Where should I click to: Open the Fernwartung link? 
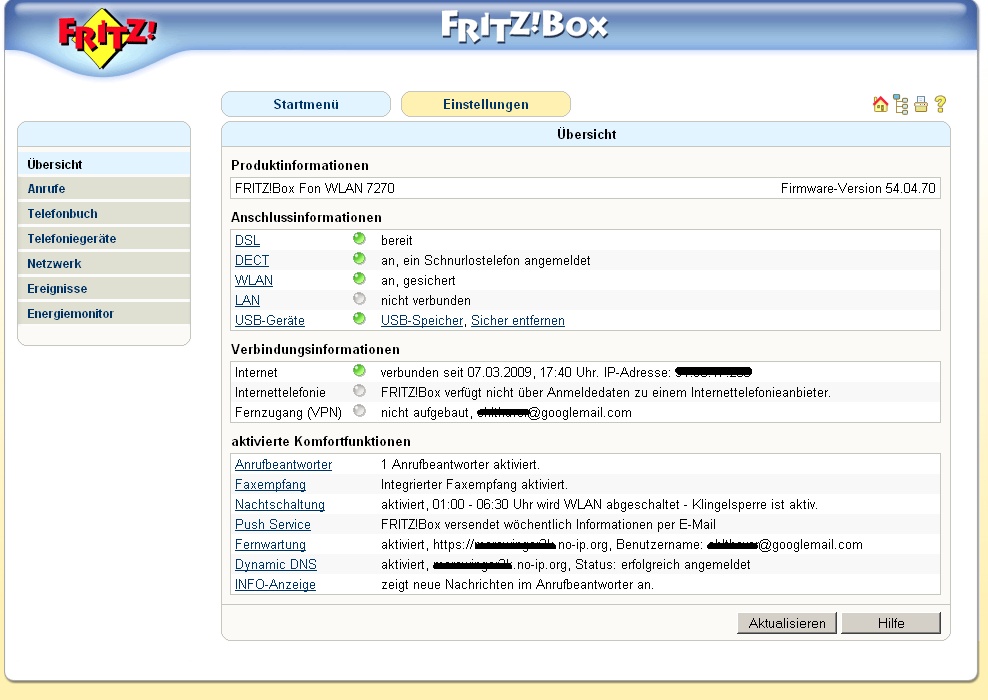point(270,544)
